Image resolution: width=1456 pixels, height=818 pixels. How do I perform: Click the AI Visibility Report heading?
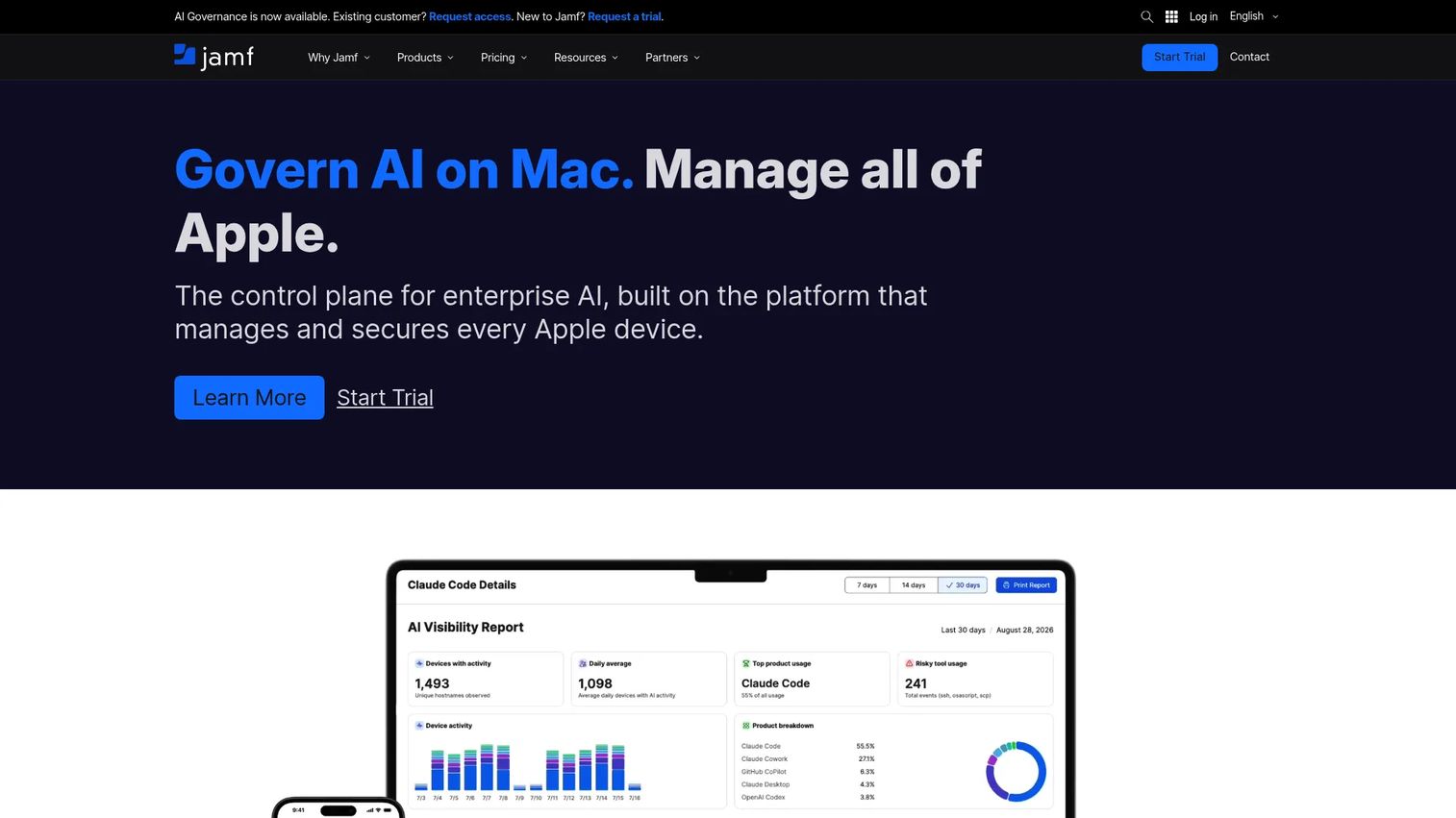(465, 627)
